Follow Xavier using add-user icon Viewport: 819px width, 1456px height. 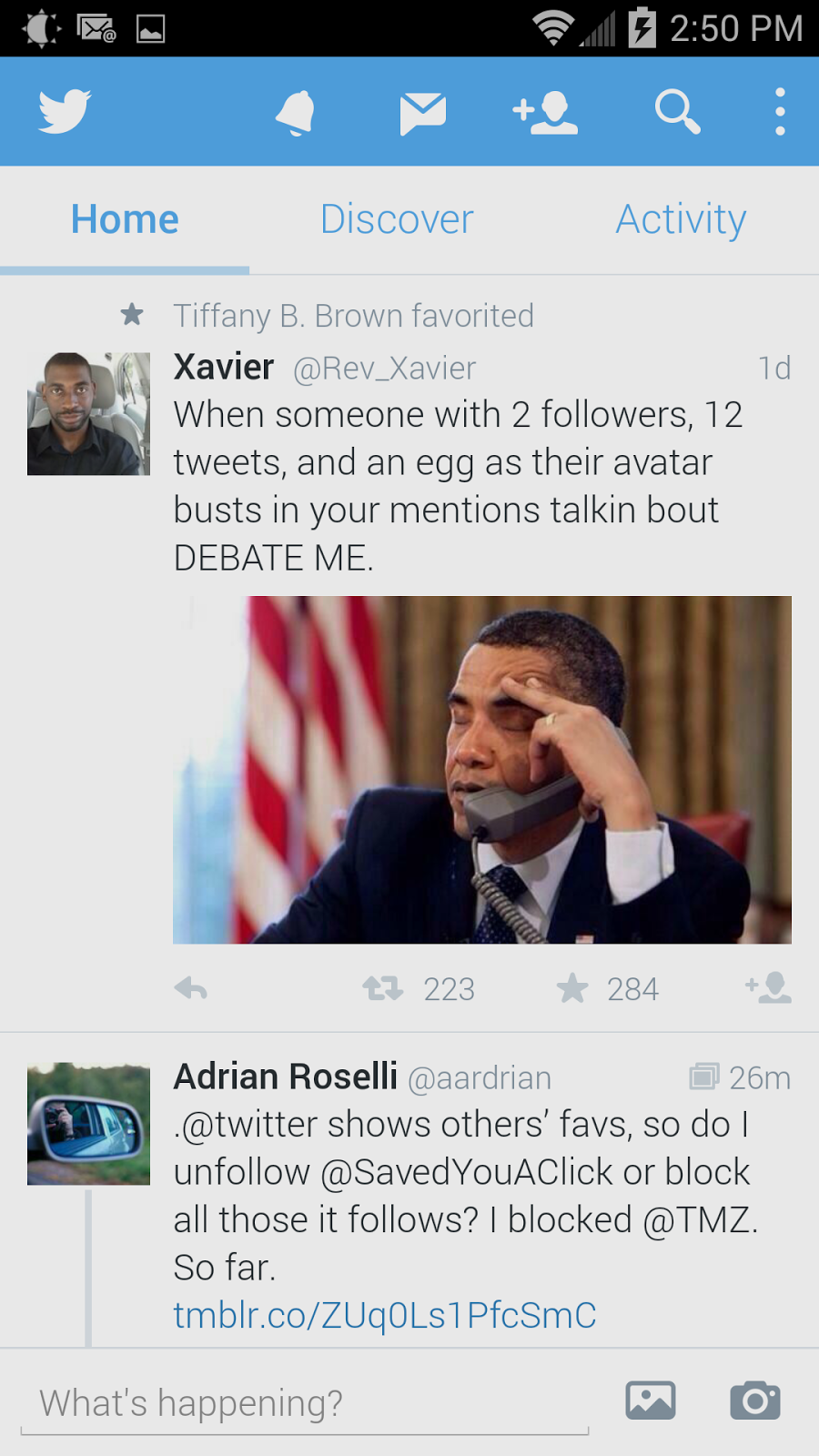point(769,988)
